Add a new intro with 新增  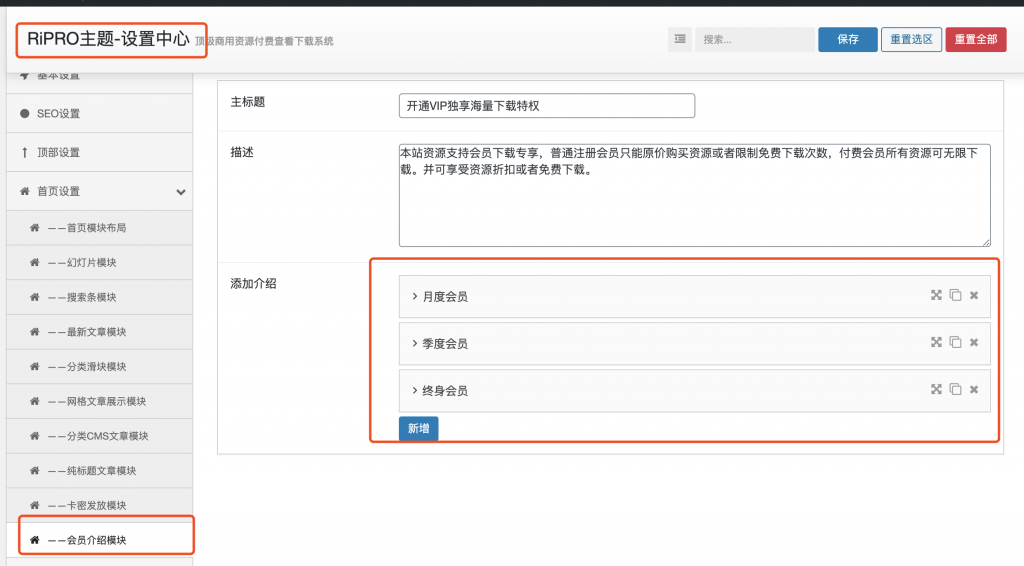click(x=419, y=428)
